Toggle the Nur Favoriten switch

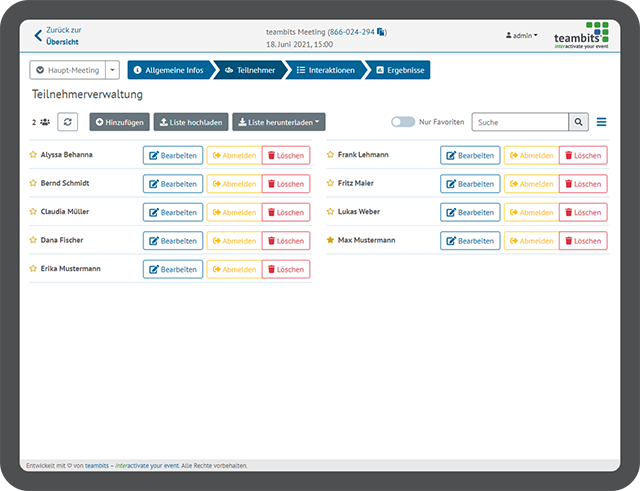point(403,122)
